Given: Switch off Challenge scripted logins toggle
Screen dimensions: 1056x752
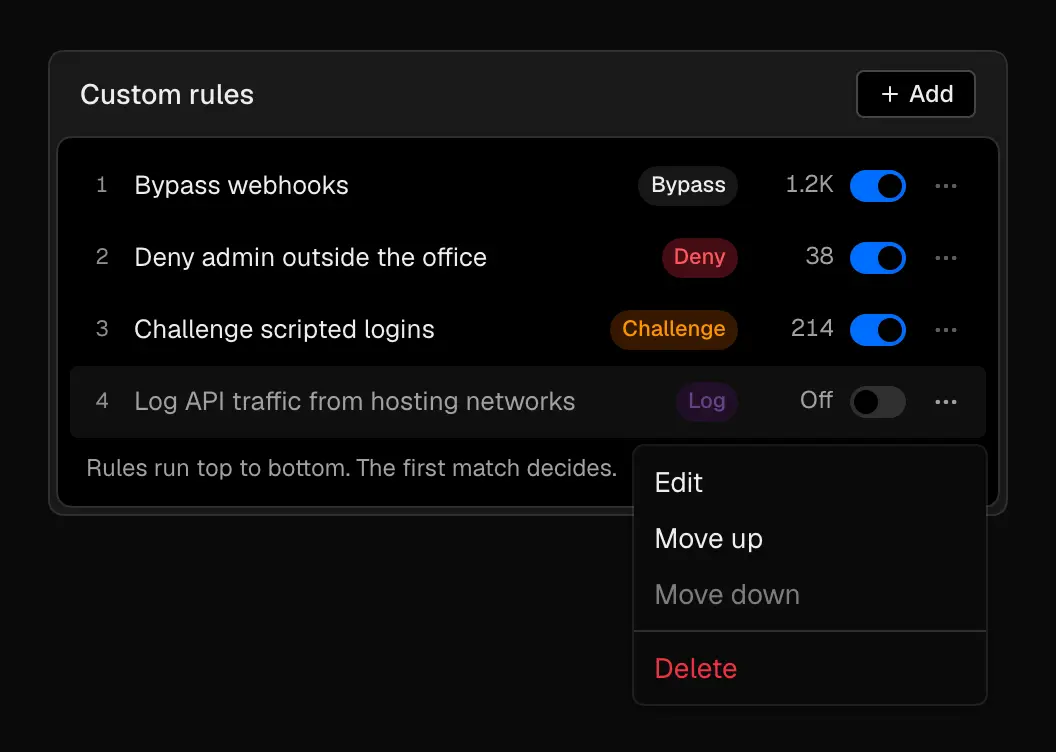Looking at the screenshot, I should [x=878, y=330].
